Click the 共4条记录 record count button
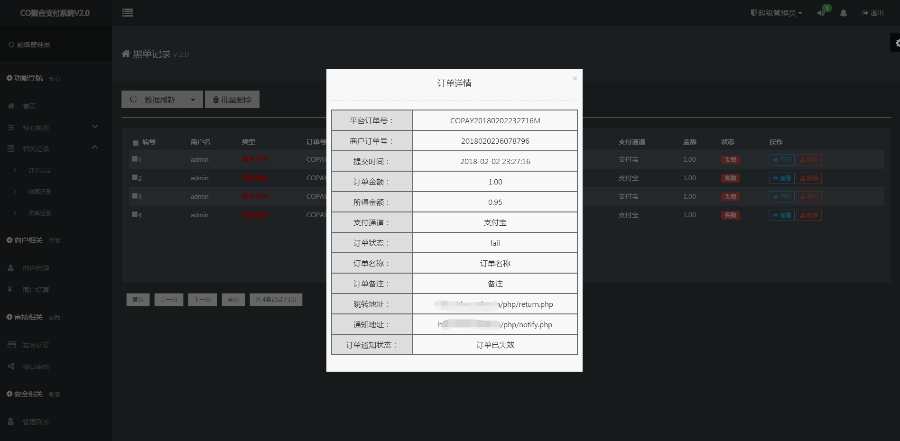 pos(276,300)
